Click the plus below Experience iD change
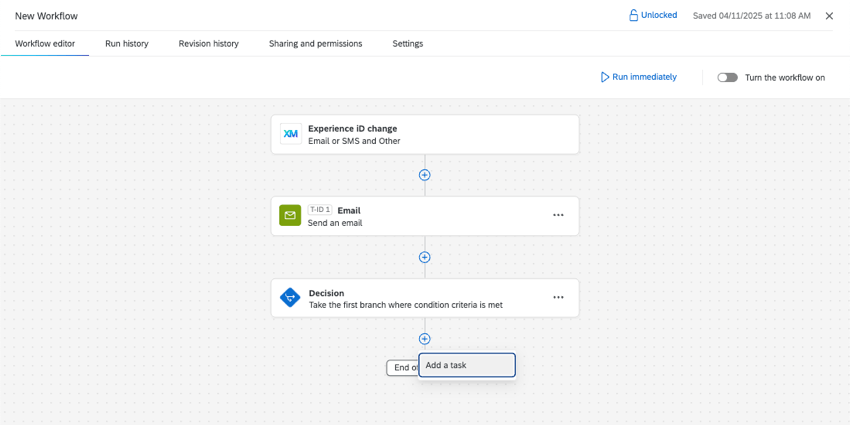 (x=424, y=175)
